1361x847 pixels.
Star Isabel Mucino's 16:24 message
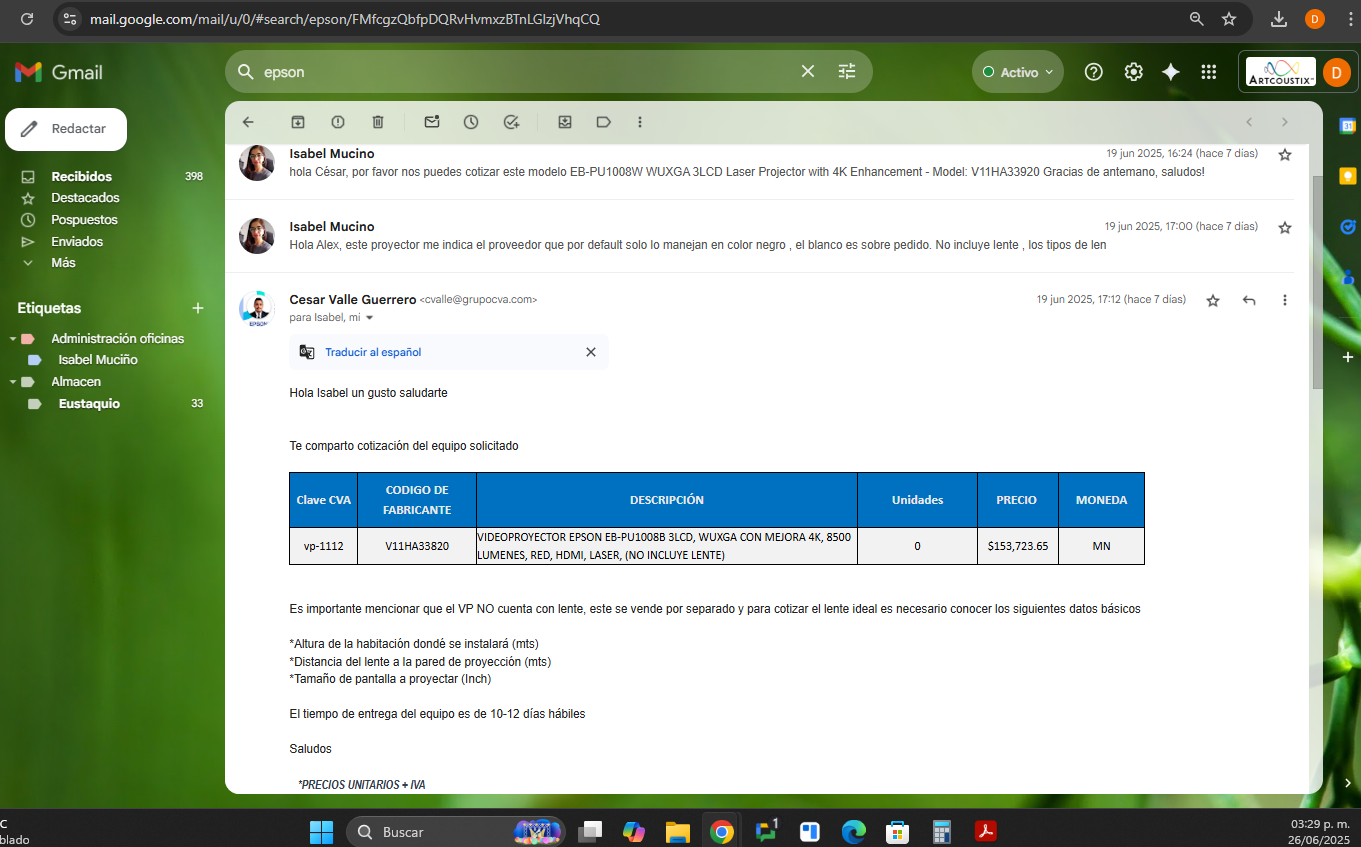pos(1285,154)
